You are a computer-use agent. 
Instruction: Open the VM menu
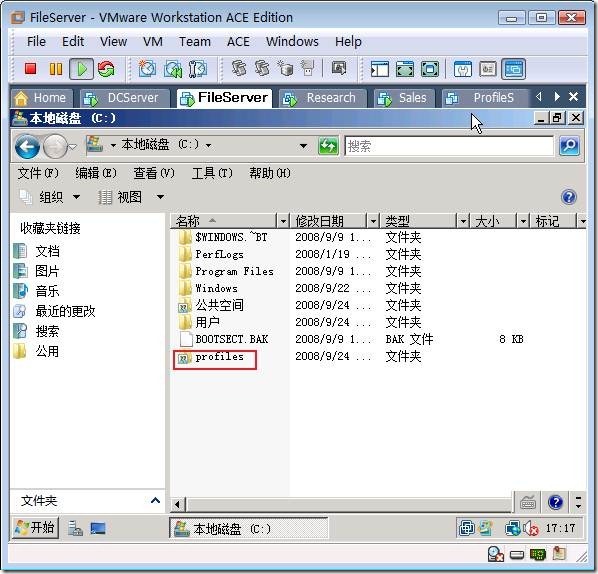[153, 41]
